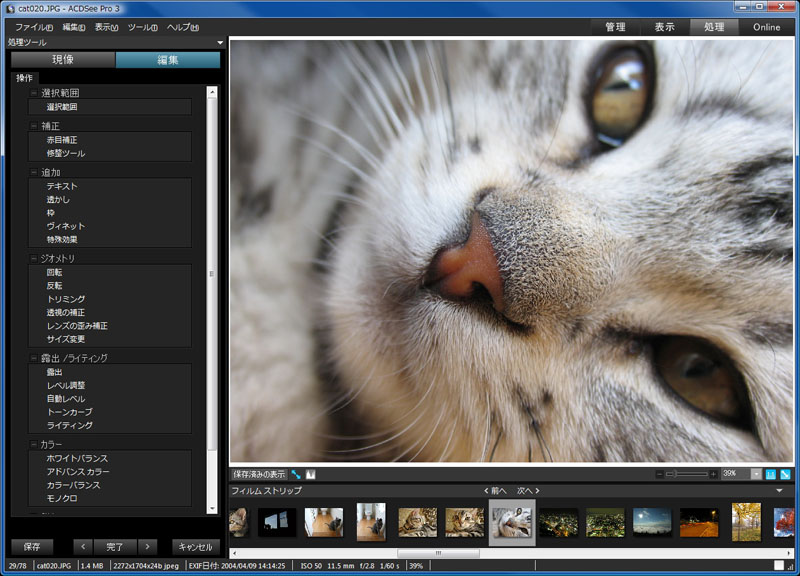Open the 修整ツール tool
The width and height of the screenshot is (800, 576).
click(66, 153)
